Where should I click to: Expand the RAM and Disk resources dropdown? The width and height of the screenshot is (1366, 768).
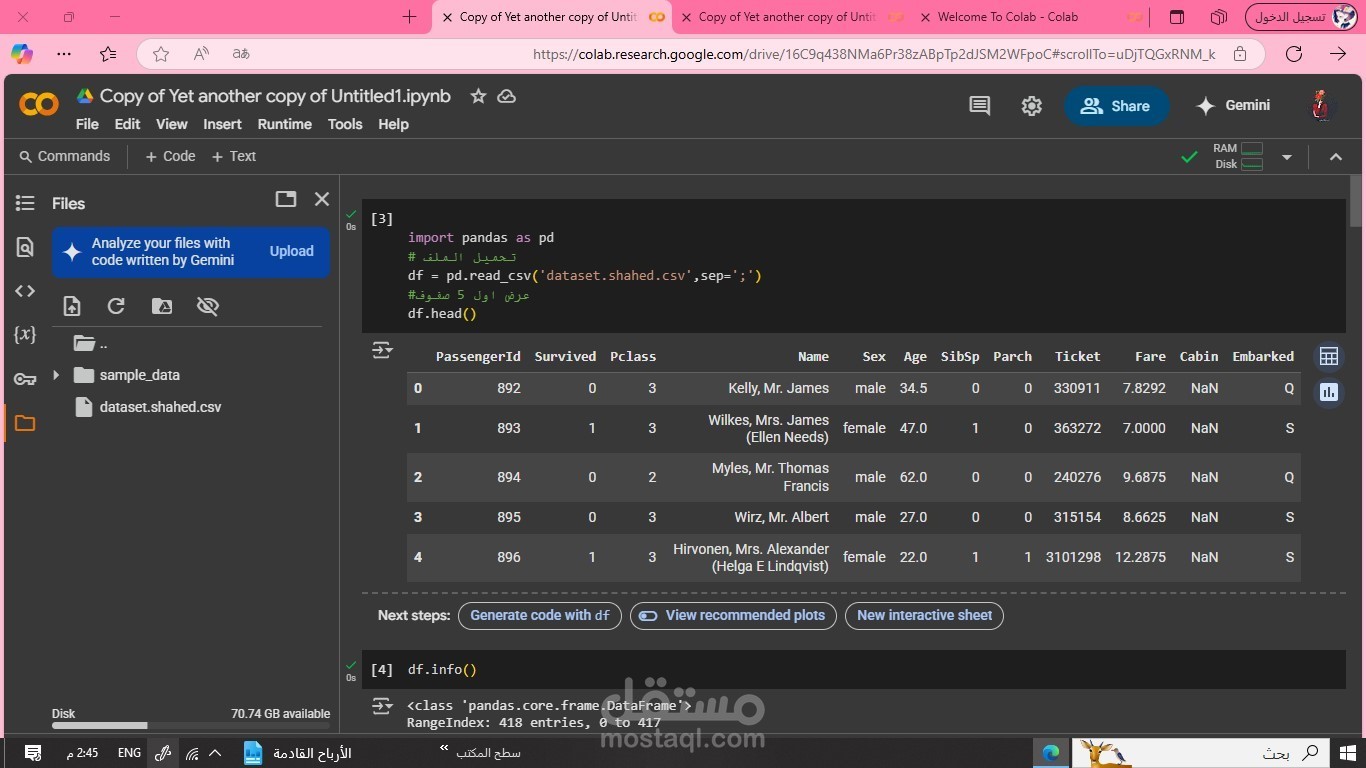(x=1287, y=156)
